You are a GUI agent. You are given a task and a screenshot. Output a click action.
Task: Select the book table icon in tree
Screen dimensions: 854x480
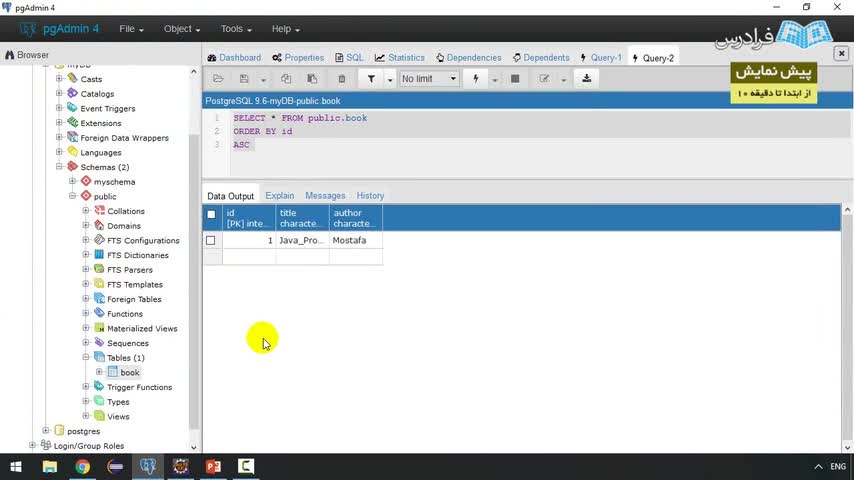[113, 372]
